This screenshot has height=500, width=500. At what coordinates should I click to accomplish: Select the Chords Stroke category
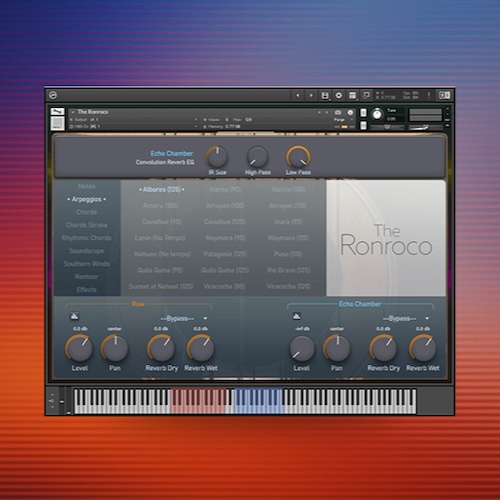[x=87, y=225]
